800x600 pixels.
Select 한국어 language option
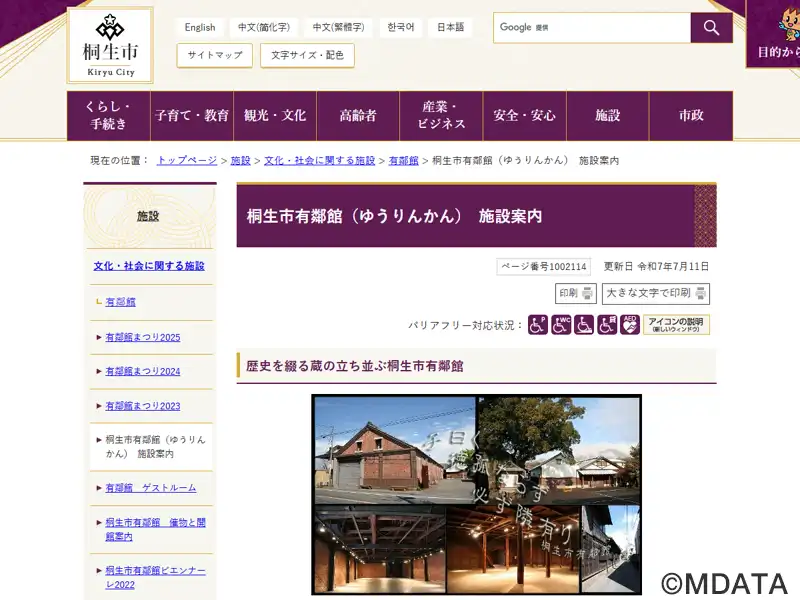click(x=403, y=28)
